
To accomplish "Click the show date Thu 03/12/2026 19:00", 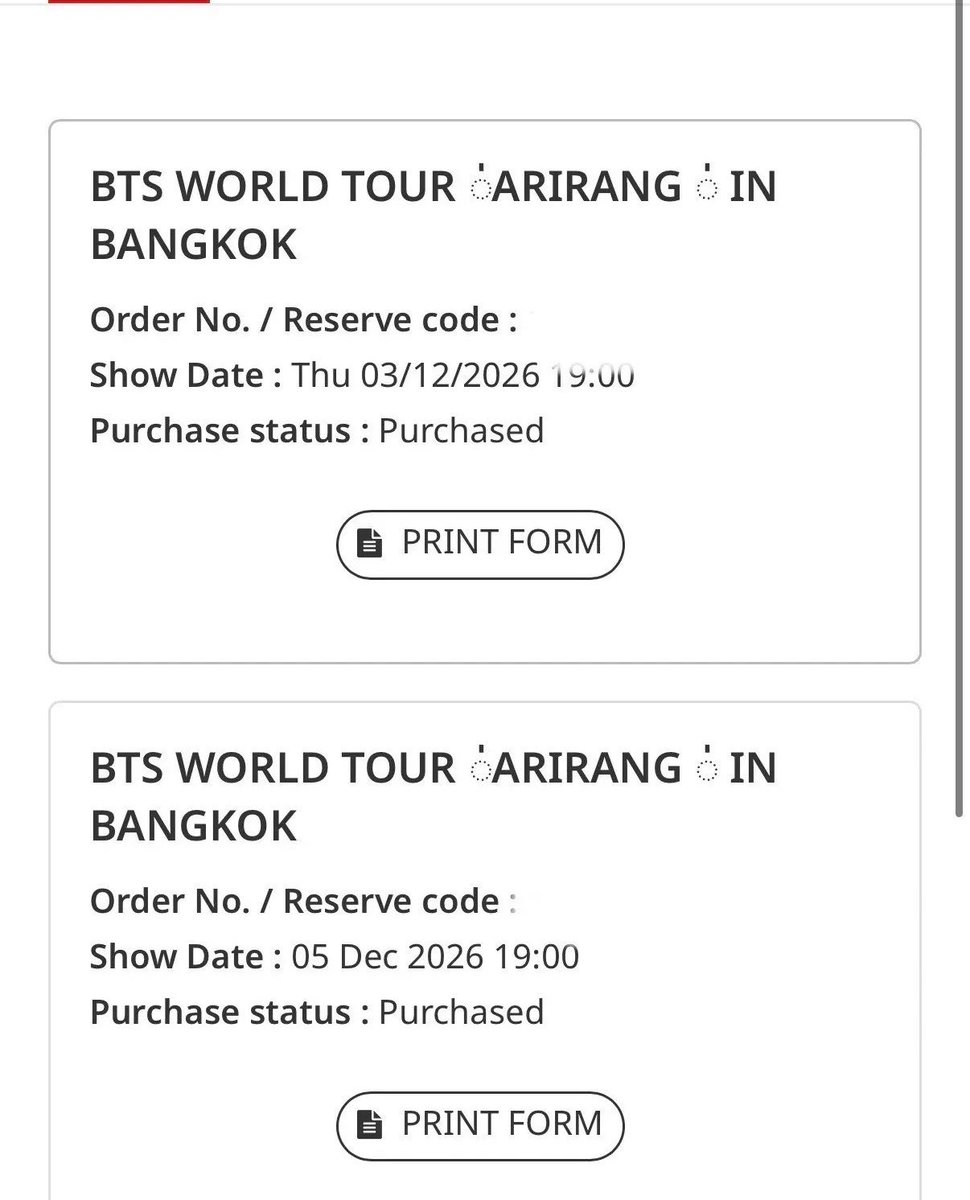I will [463, 376].
